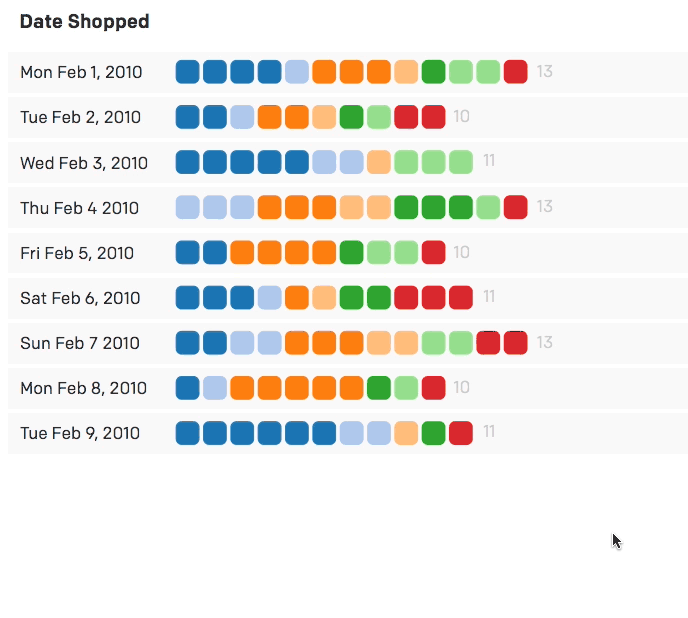Click the light orange square on Tue Feb 9
Screen dimensions: 688x618
tap(406, 433)
